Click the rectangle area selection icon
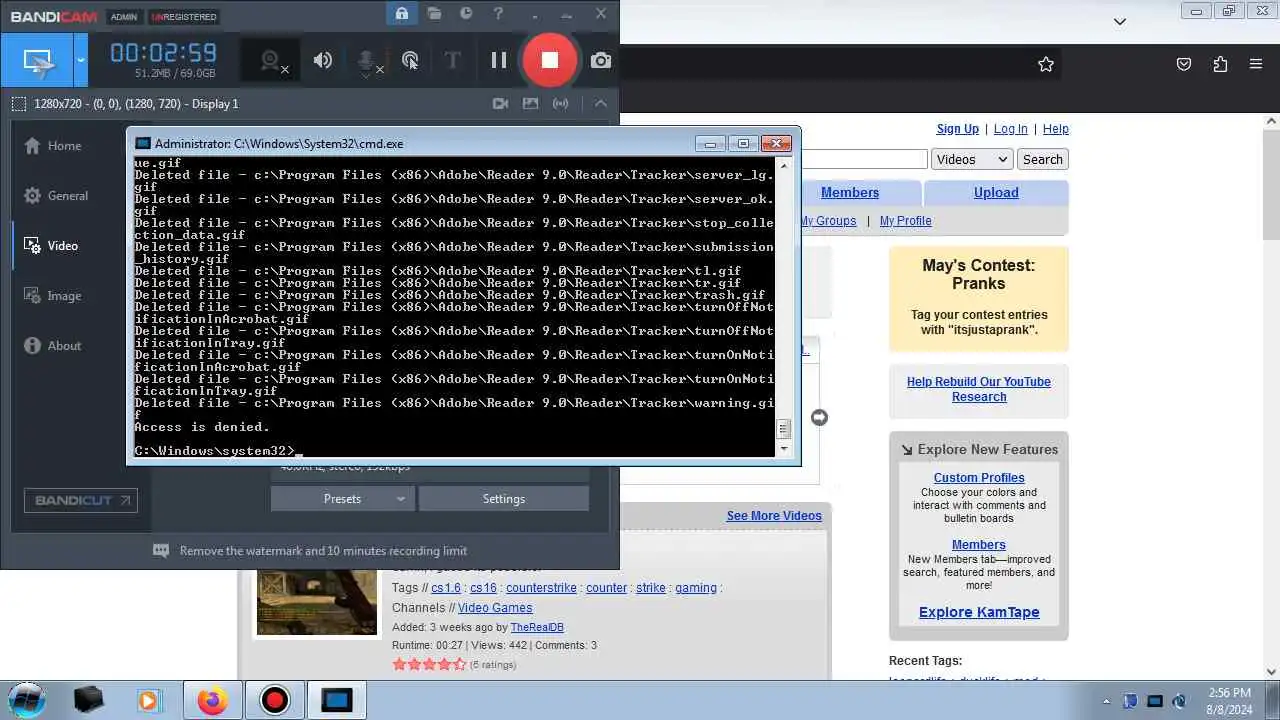 click(19, 104)
